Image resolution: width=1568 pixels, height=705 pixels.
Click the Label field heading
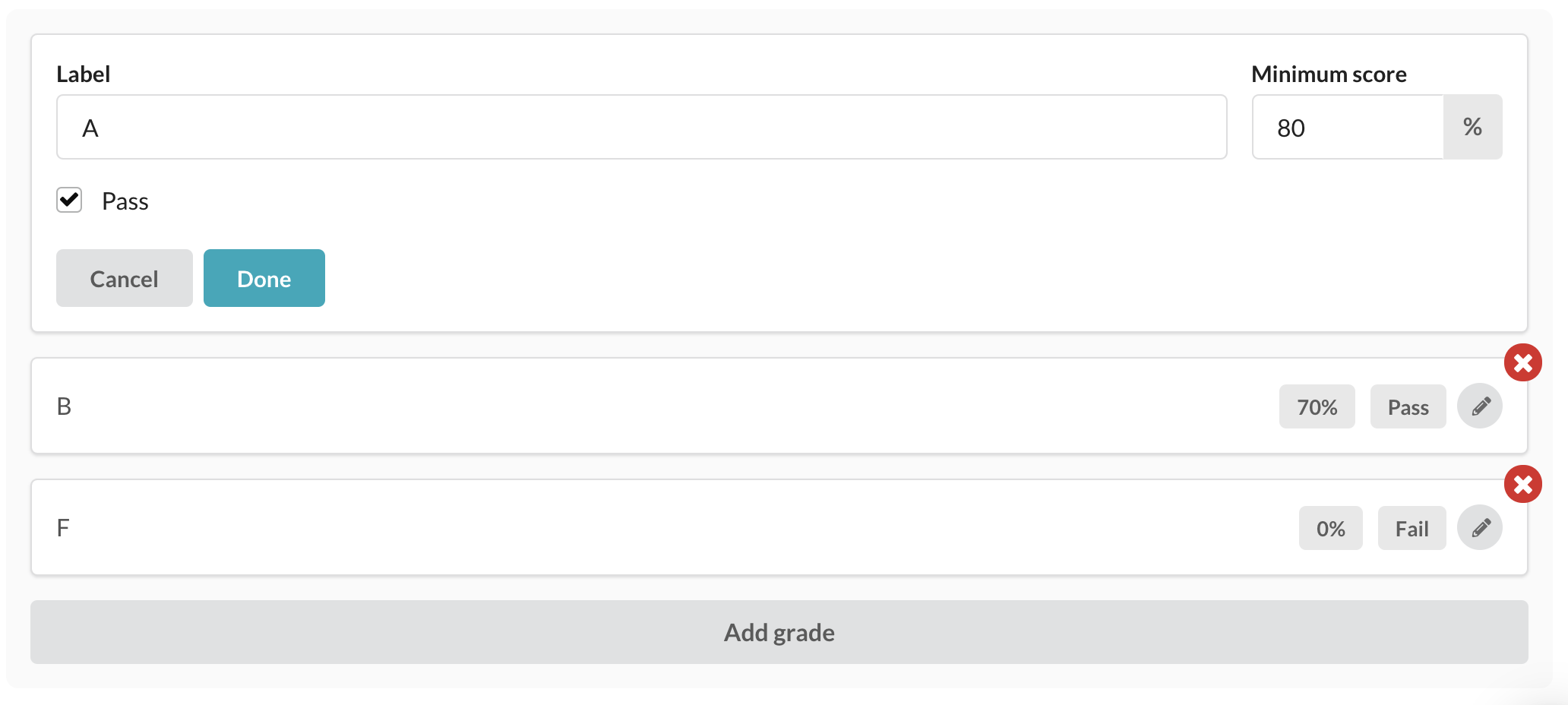84,74
